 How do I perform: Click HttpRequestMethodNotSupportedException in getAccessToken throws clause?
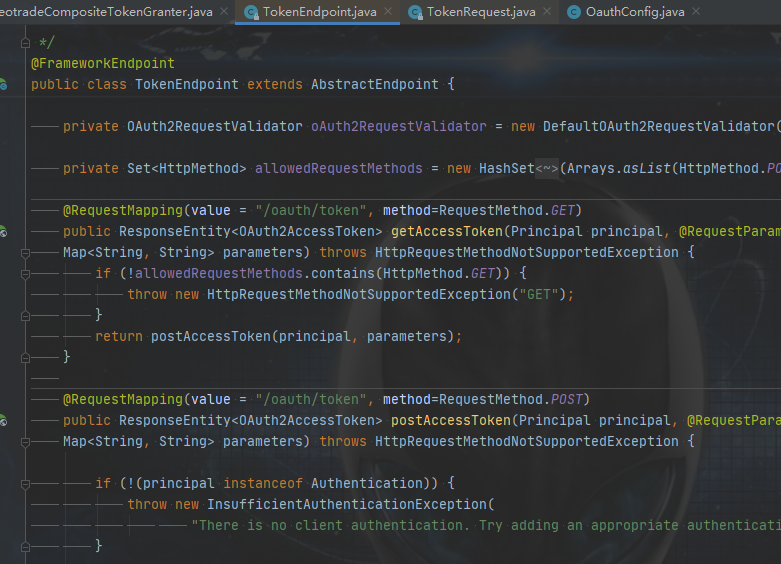pos(526,252)
